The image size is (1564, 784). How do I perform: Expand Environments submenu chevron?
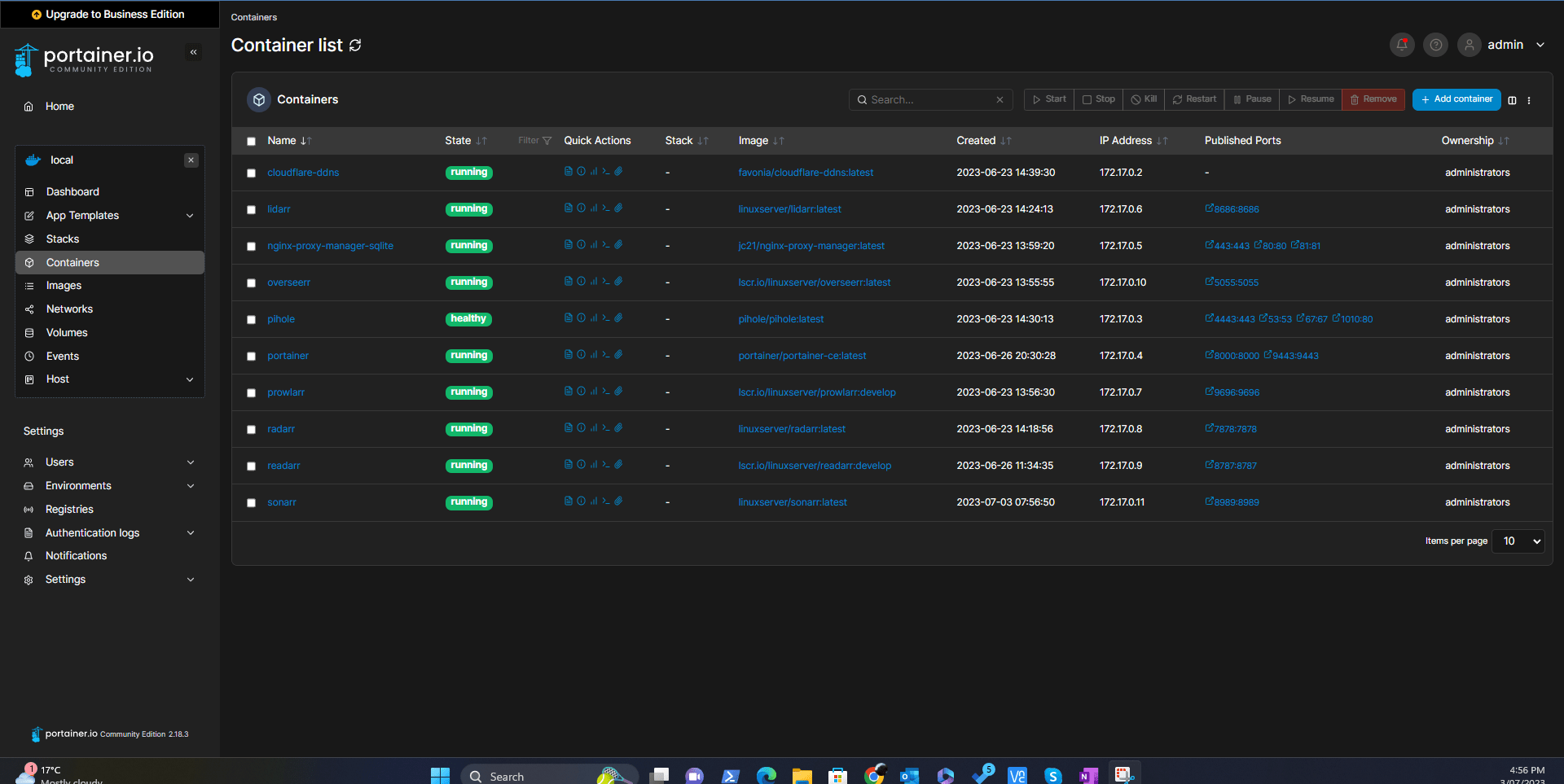(191, 486)
